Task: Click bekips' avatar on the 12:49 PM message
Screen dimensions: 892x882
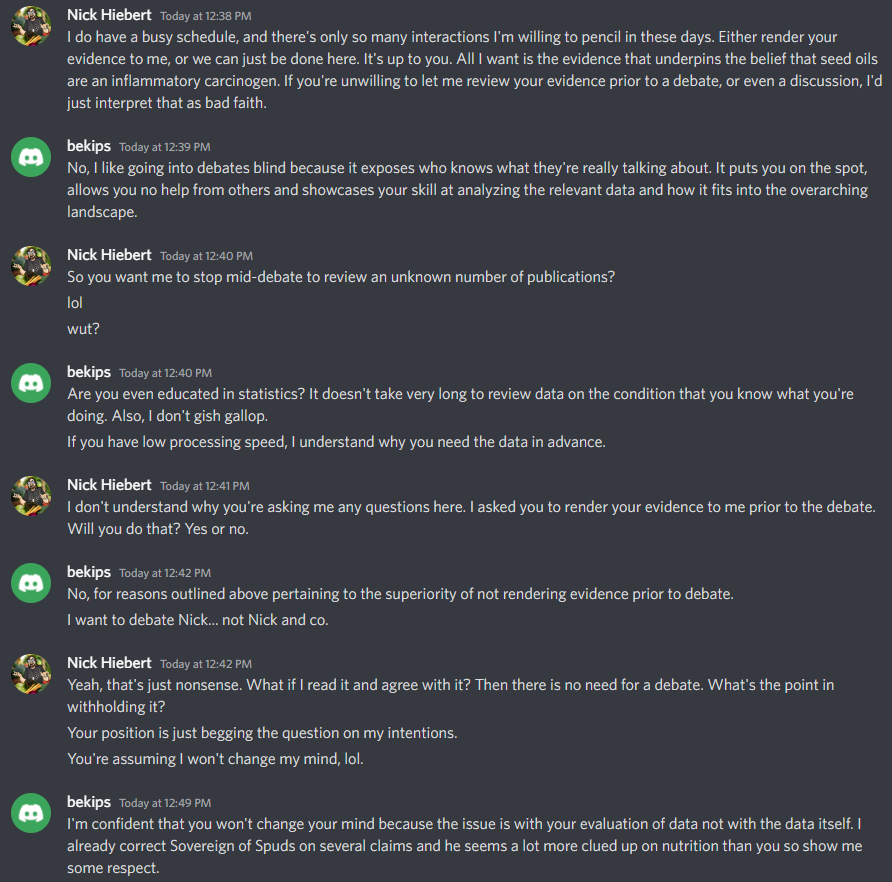Action: [31, 815]
